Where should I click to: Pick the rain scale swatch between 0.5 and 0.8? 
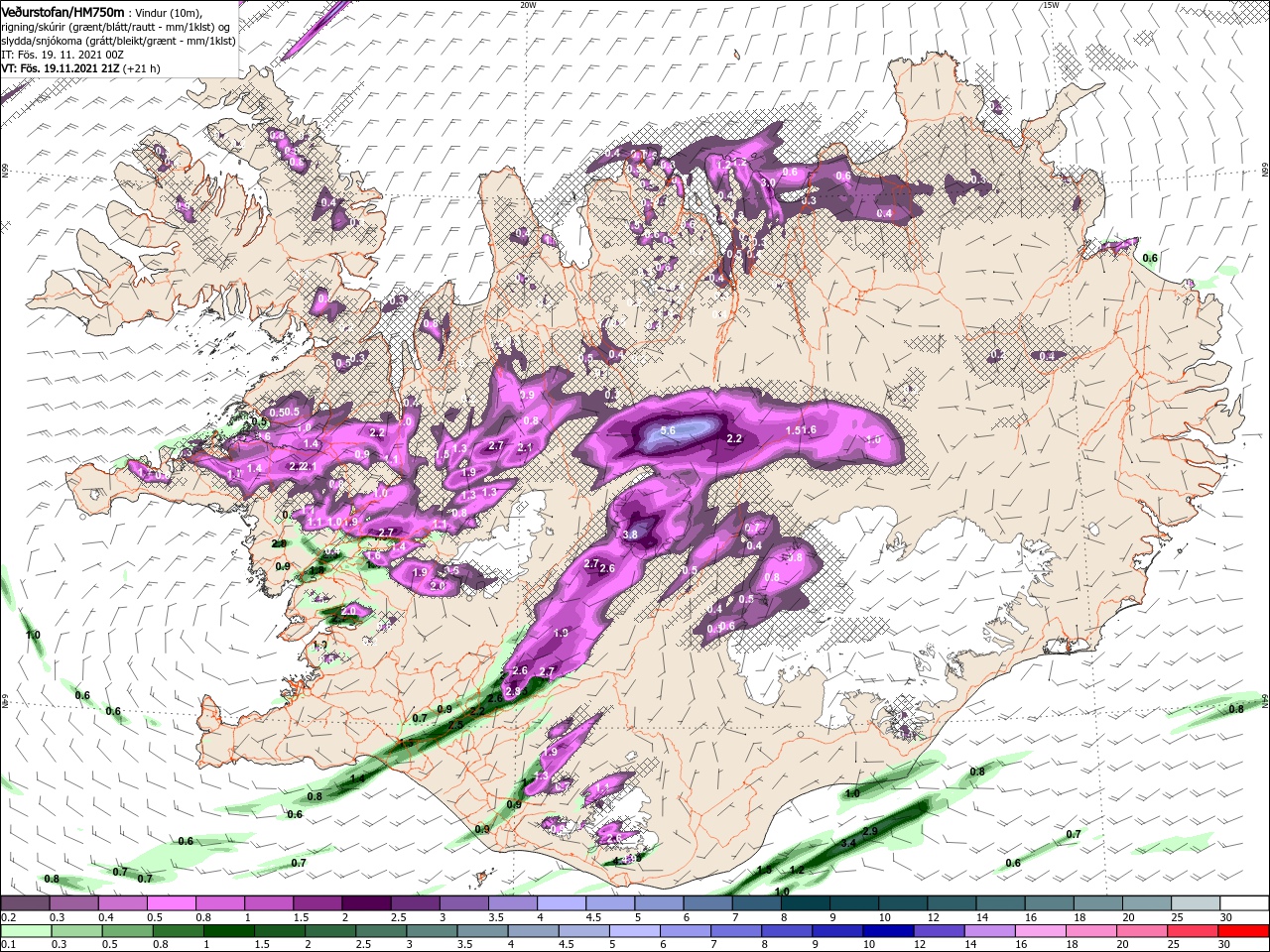click(128, 932)
